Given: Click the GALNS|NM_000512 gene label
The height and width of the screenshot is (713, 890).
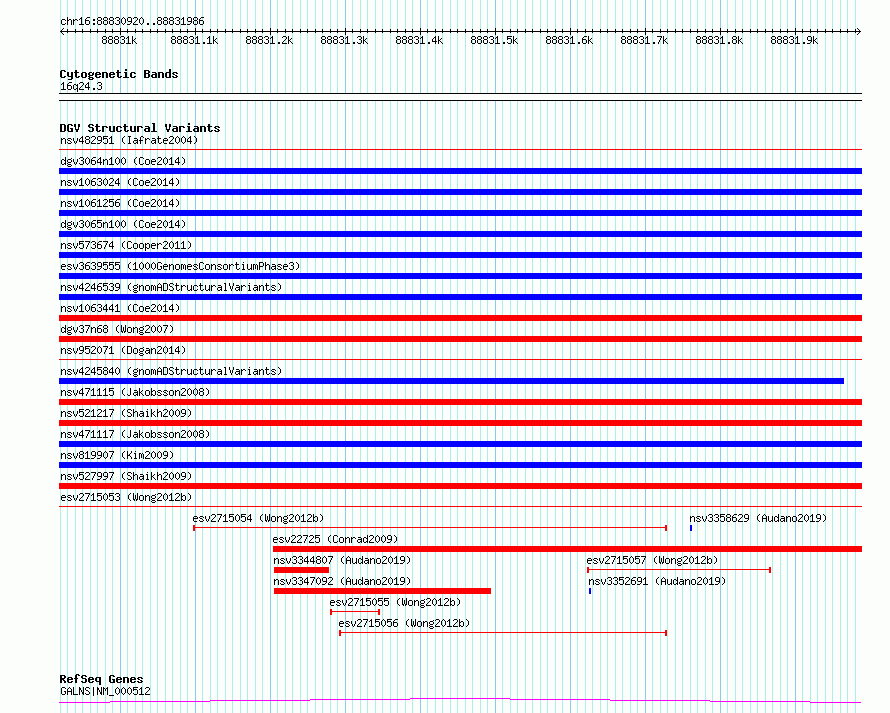Looking at the screenshot, I should (105, 691).
